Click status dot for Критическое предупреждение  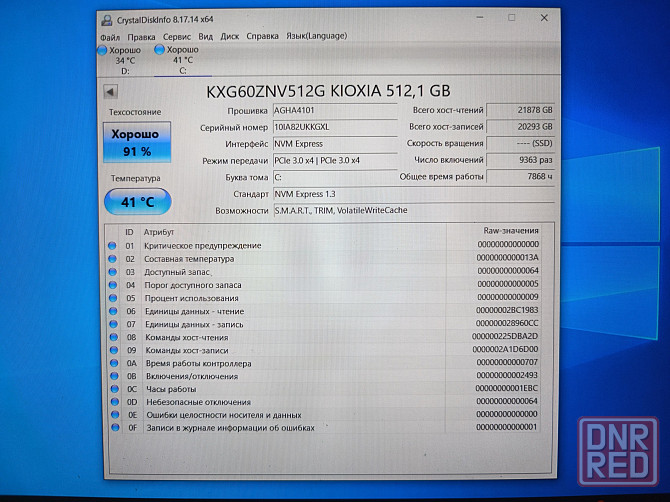point(112,246)
